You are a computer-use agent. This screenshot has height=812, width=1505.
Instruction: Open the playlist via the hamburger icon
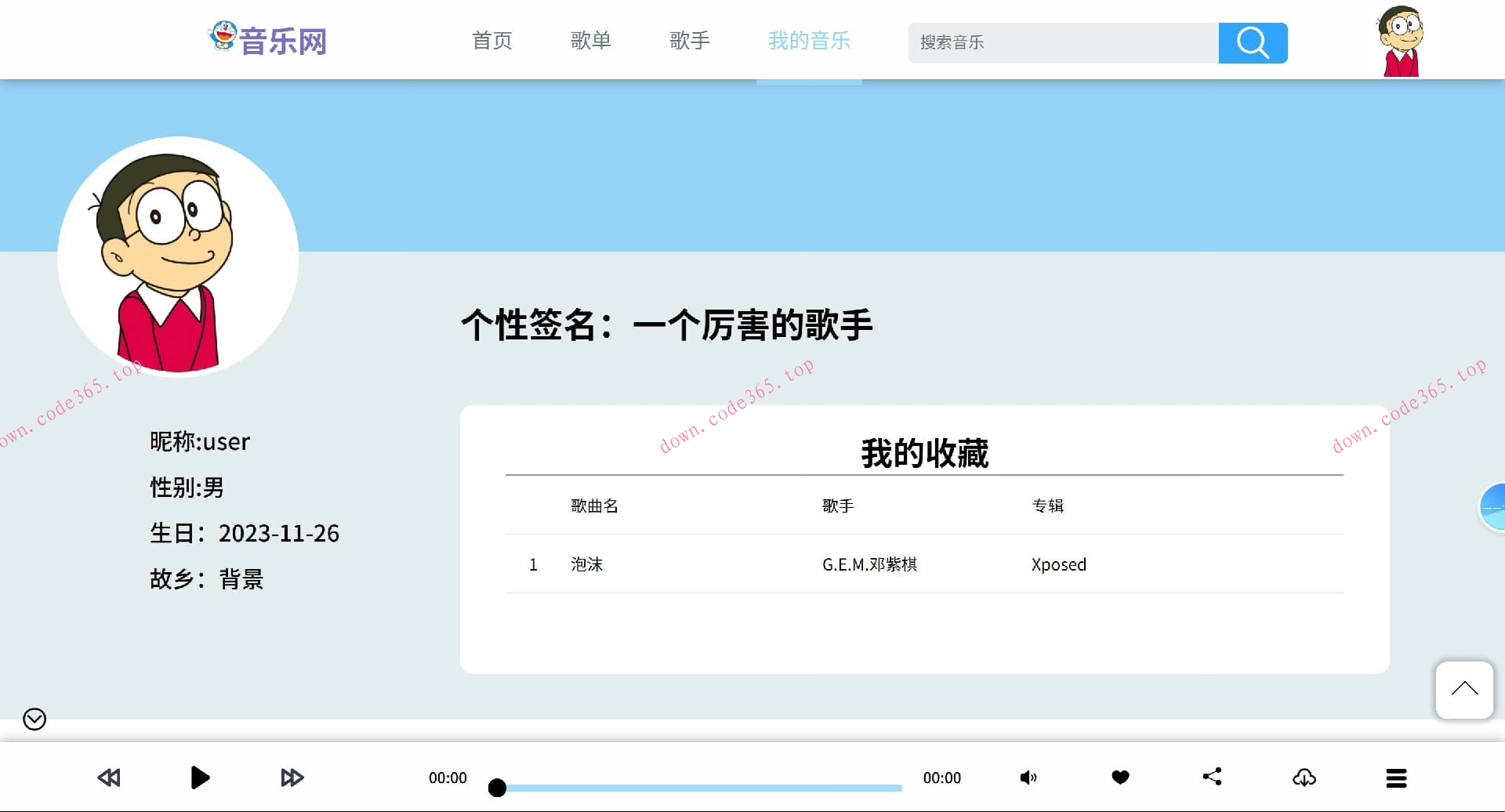click(1396, 778)
